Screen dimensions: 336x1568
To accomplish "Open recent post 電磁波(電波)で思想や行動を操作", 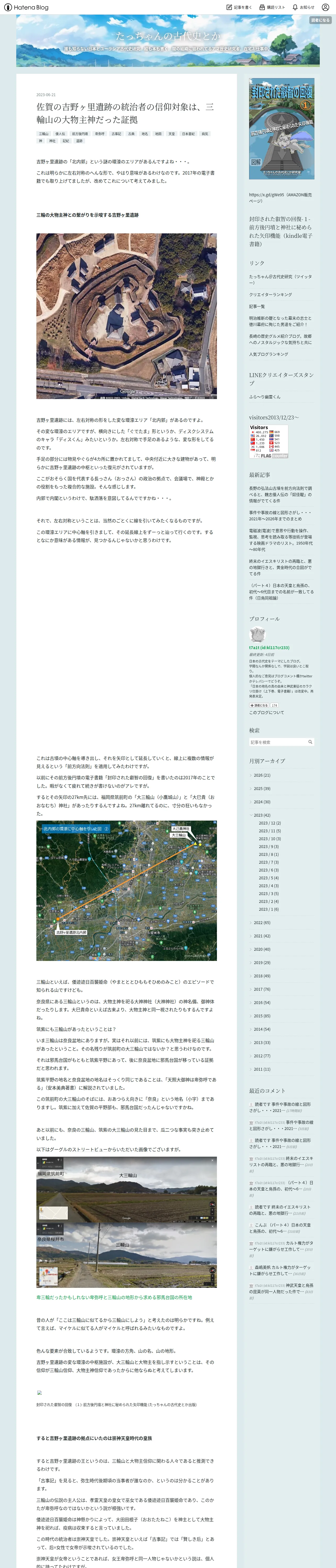I will [281, 540].
